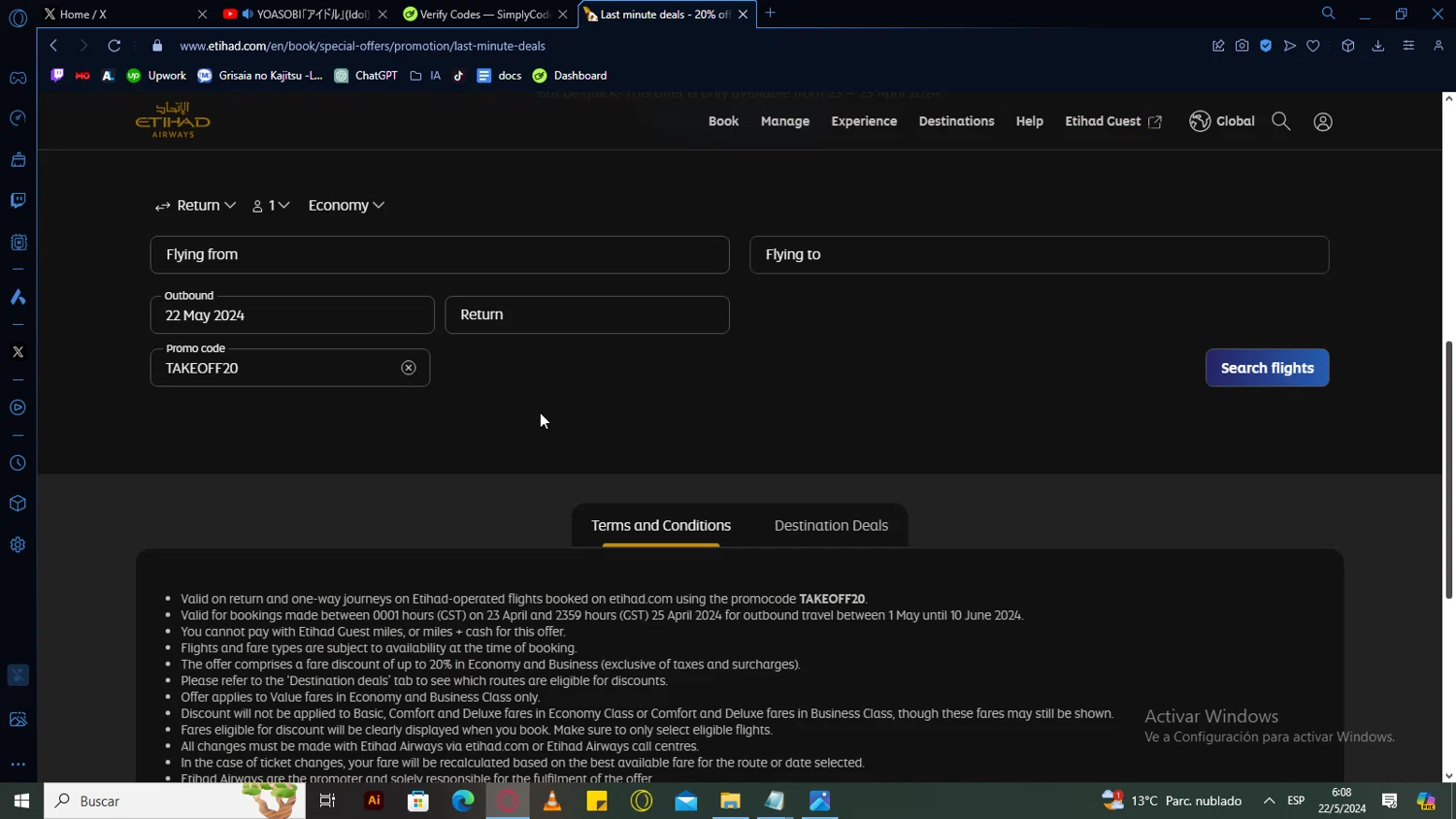Go back to previous page
Image resolution: width=1456 pixels, height=819 pixels.
coord(53,46)
